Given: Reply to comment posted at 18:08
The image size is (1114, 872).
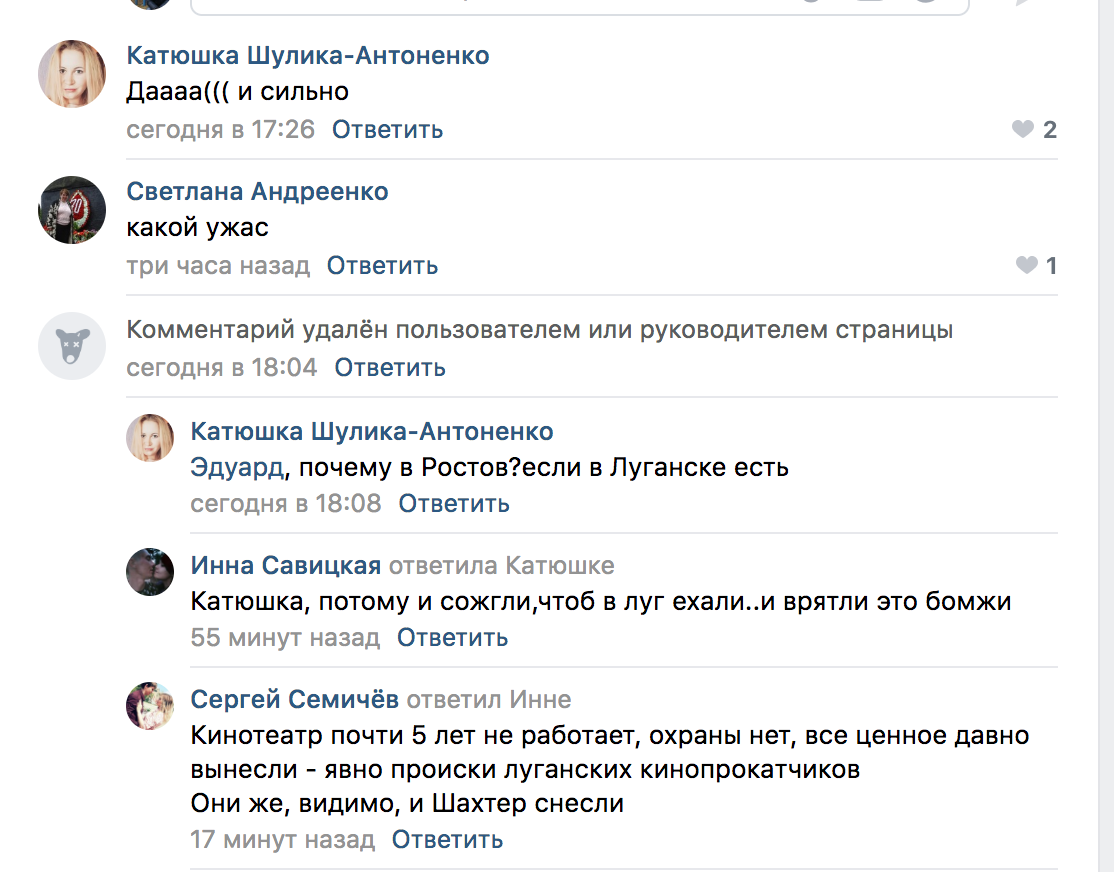Looking at the screenshot, I should [454, 503].
